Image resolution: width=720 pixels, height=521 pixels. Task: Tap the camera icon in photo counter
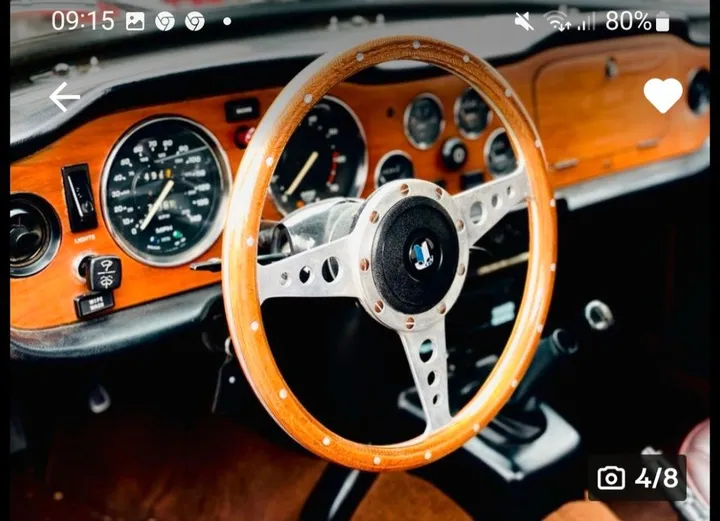(x=611, y=478)
